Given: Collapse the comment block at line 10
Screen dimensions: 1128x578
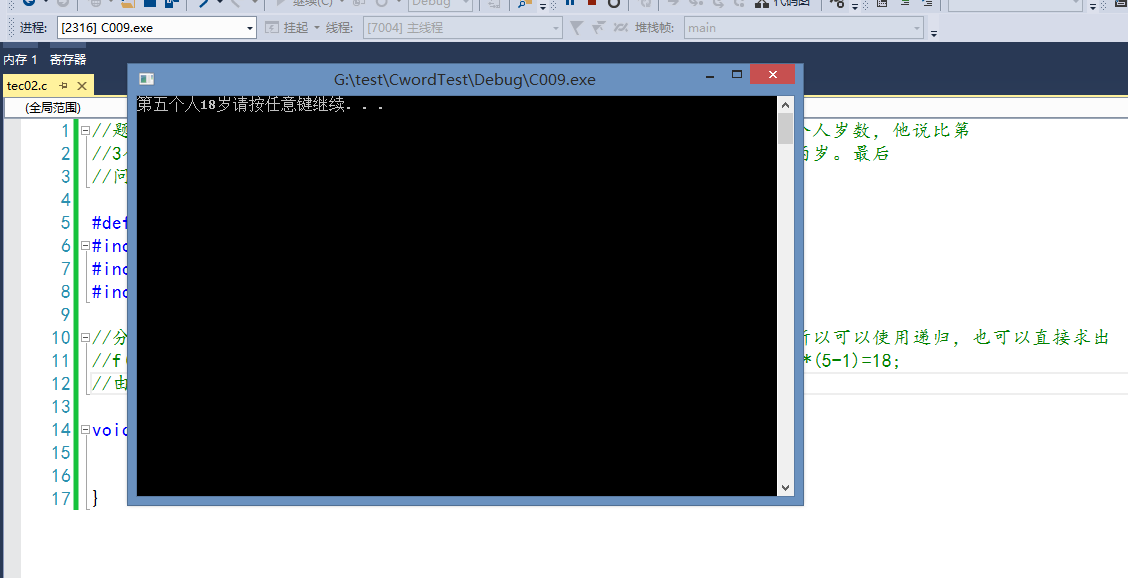Looking at the screenshot, I should 85,337.
